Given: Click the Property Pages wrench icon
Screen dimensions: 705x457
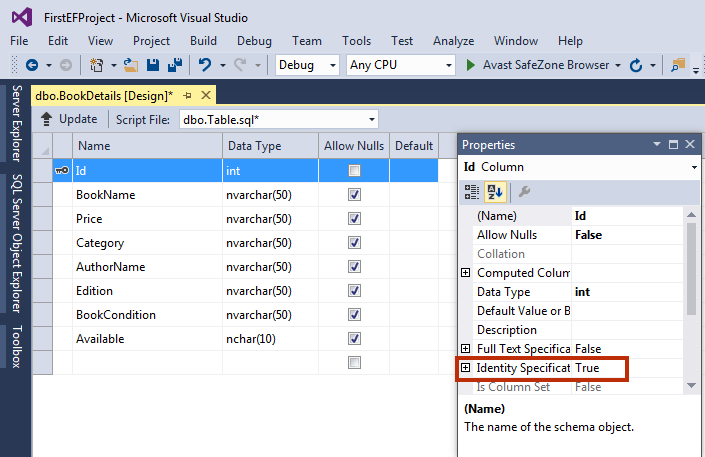Looking at the screenshot, I should point(524,192).
